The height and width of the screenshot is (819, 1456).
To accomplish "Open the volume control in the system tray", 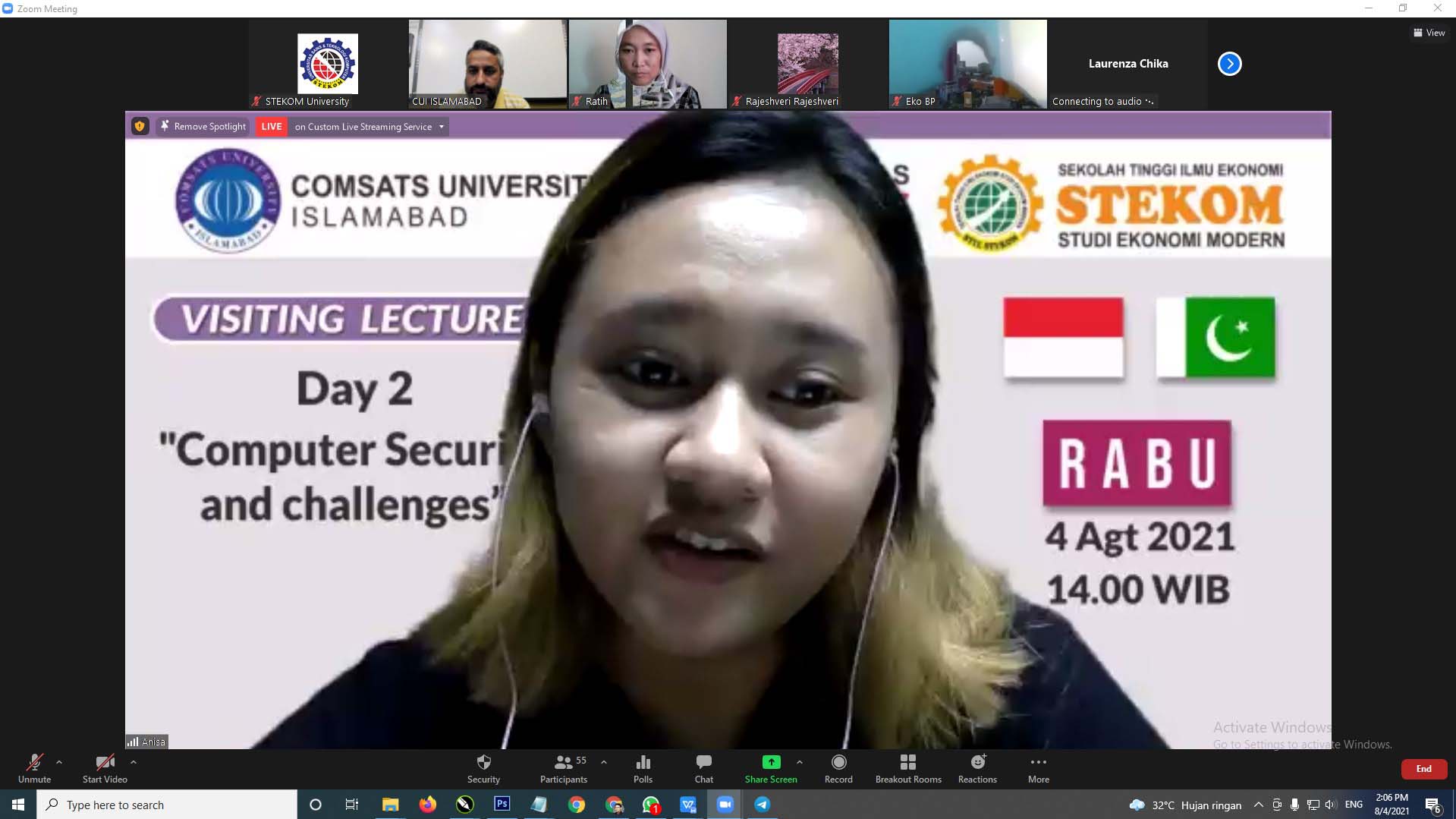I will 1330,805.
